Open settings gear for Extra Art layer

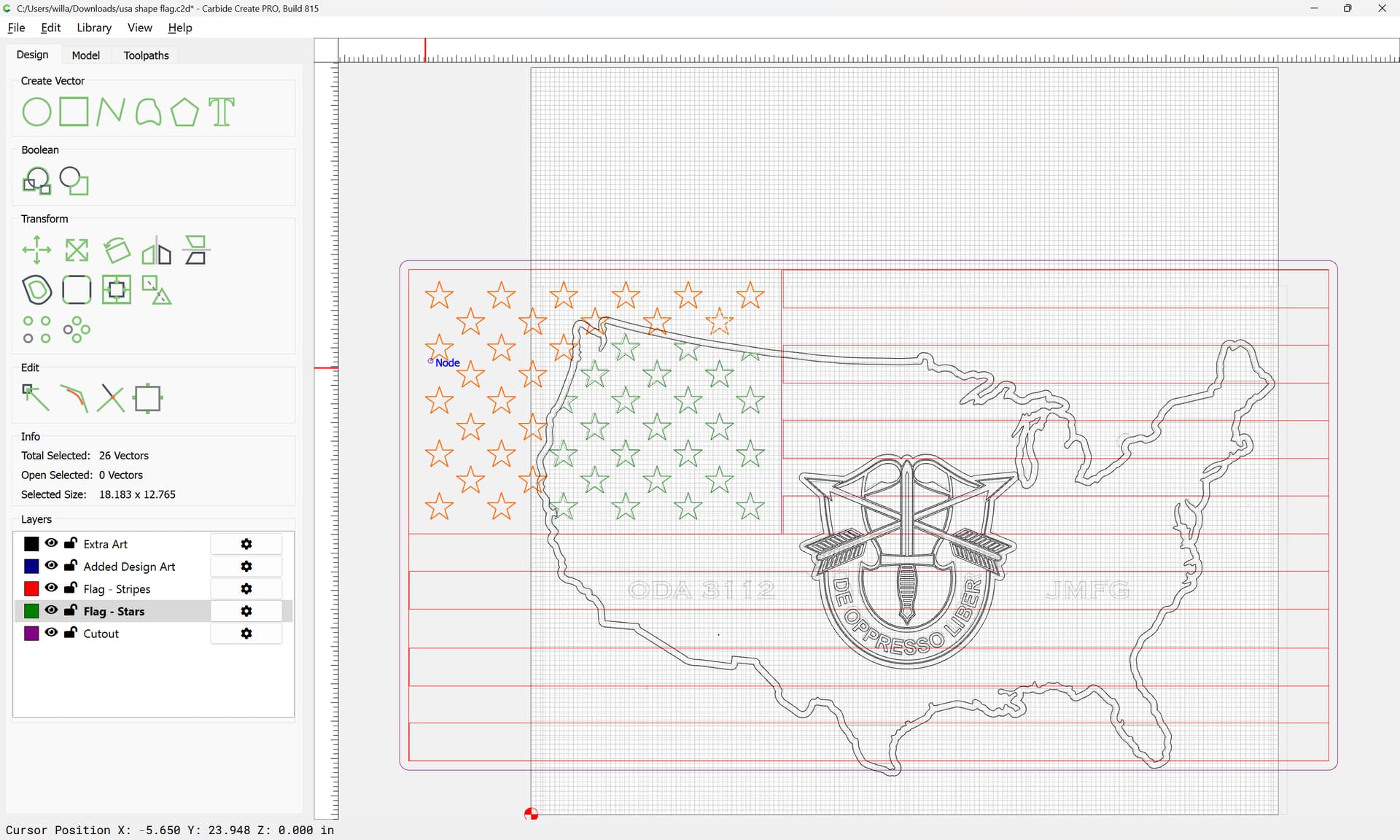click(x=246, y=544)
